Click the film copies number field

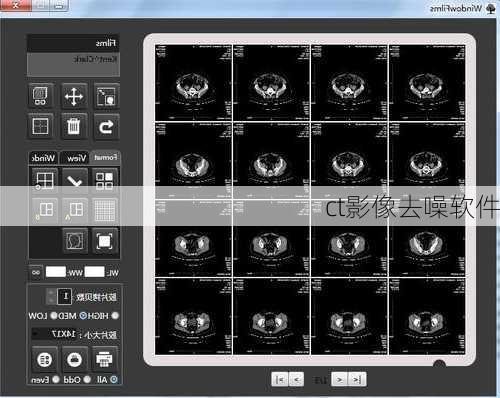tap(64, 296)
